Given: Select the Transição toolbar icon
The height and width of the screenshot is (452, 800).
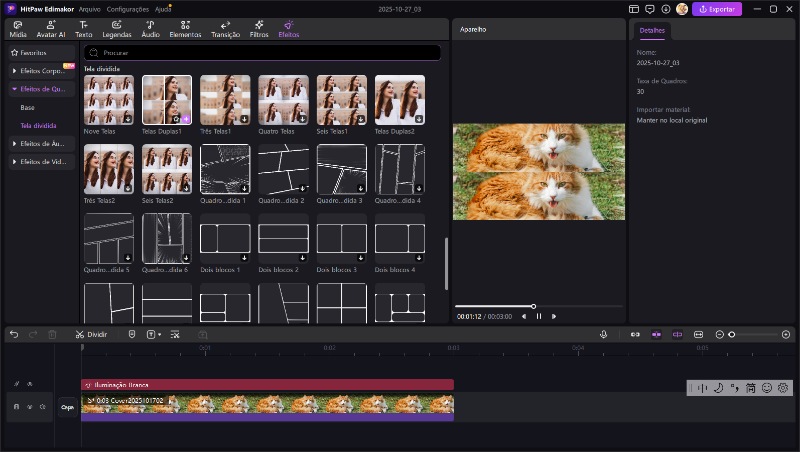Looking at the screenshot, I should pyautogui.click(x=225, y=29).
